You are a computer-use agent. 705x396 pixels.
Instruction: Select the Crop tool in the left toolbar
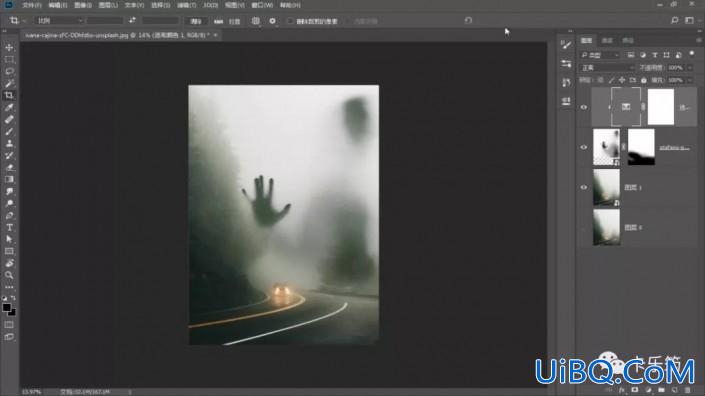[x=9, y=95]
